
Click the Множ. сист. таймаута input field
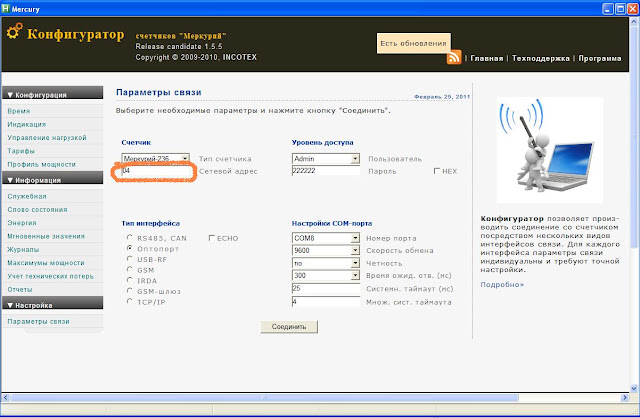[x=326, y=302]
